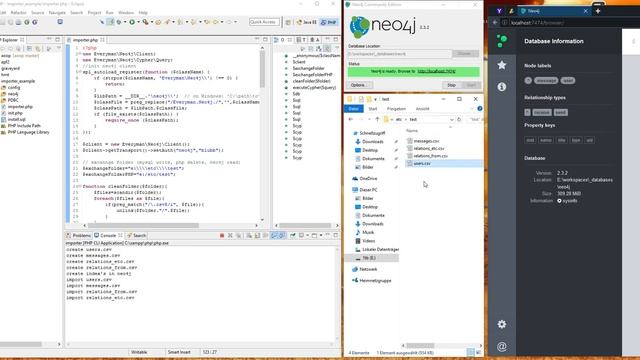Image resolution: width=640 pixels, height=360 pixels.
Task: Open File Explorer help question mark icon
Action: point(480,109)
